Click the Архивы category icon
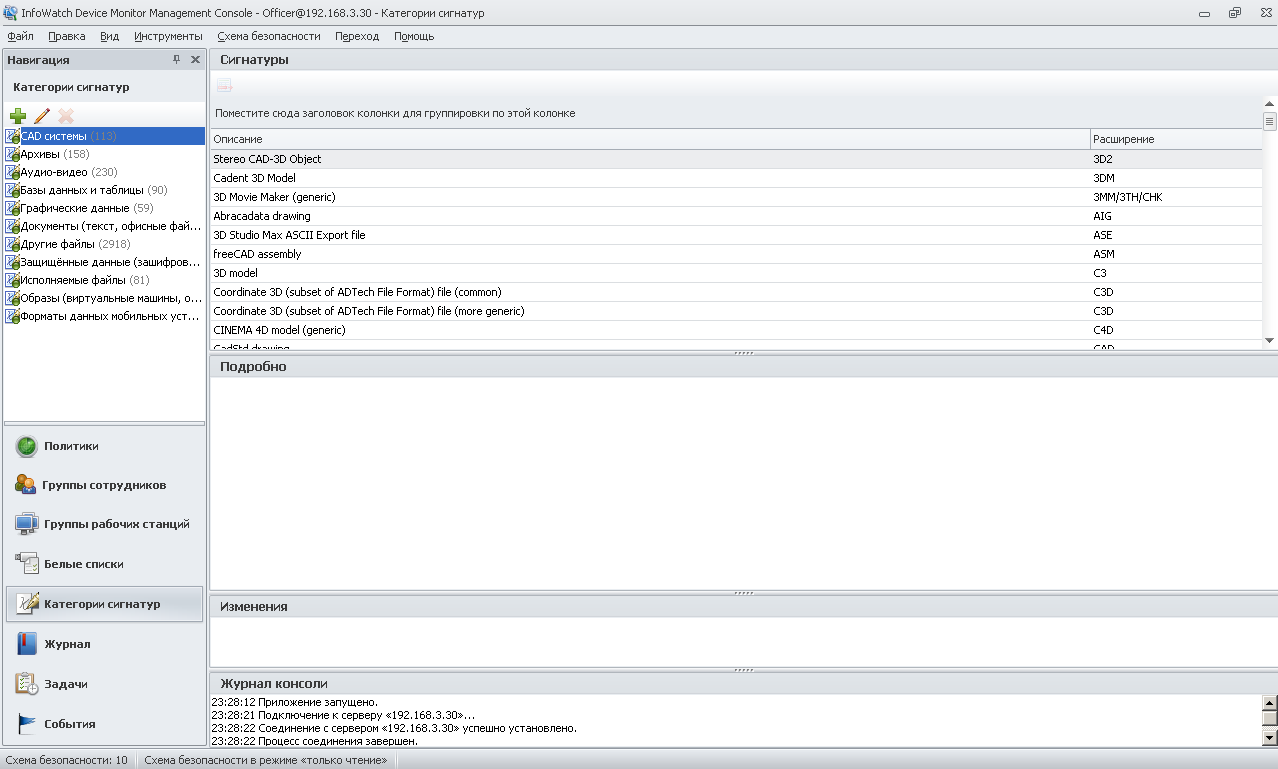 pyautogui.click(x=13, y=154)
